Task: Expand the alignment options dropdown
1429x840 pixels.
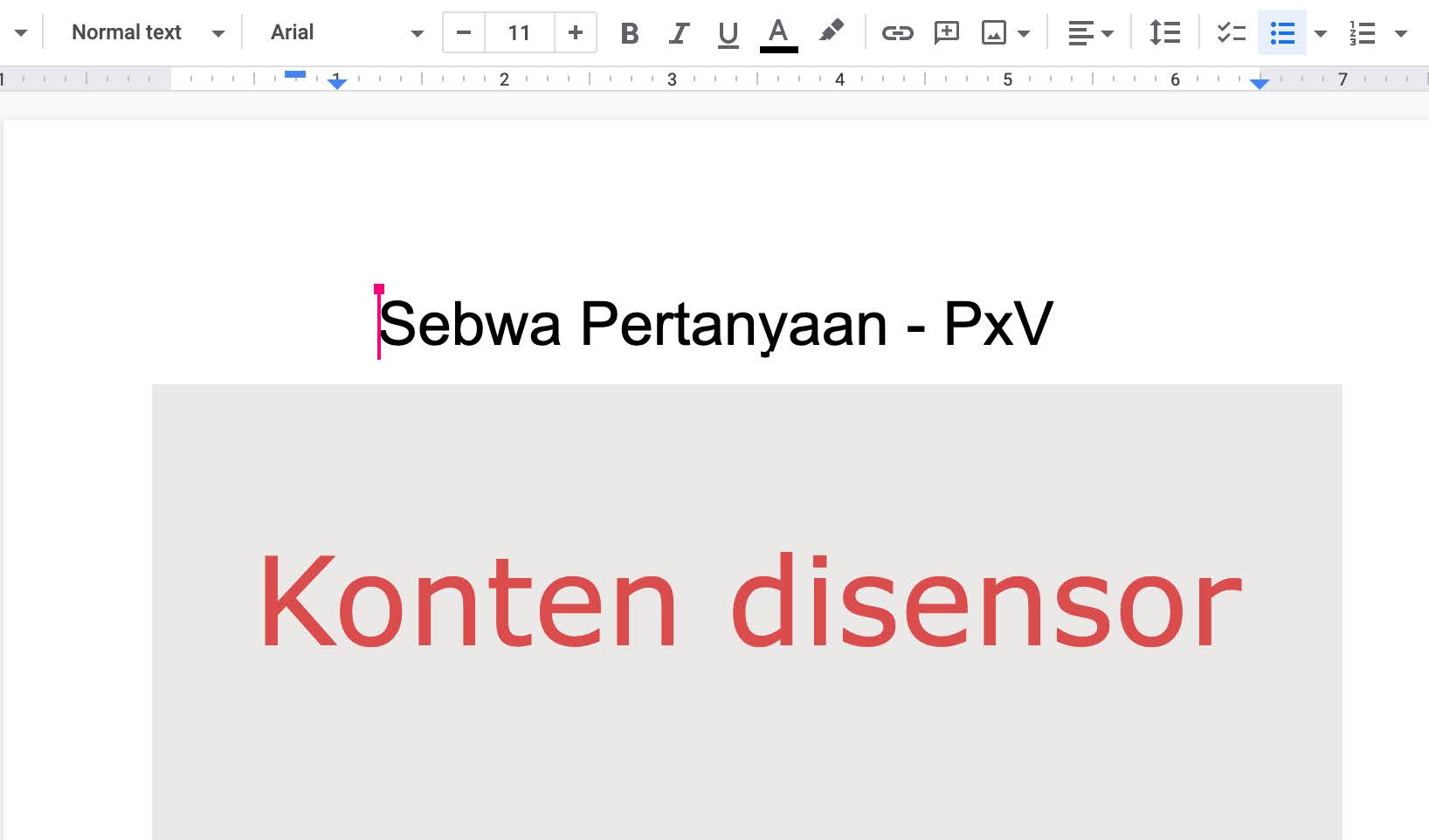Action: pyautogui.click(x=1110, y=33)
